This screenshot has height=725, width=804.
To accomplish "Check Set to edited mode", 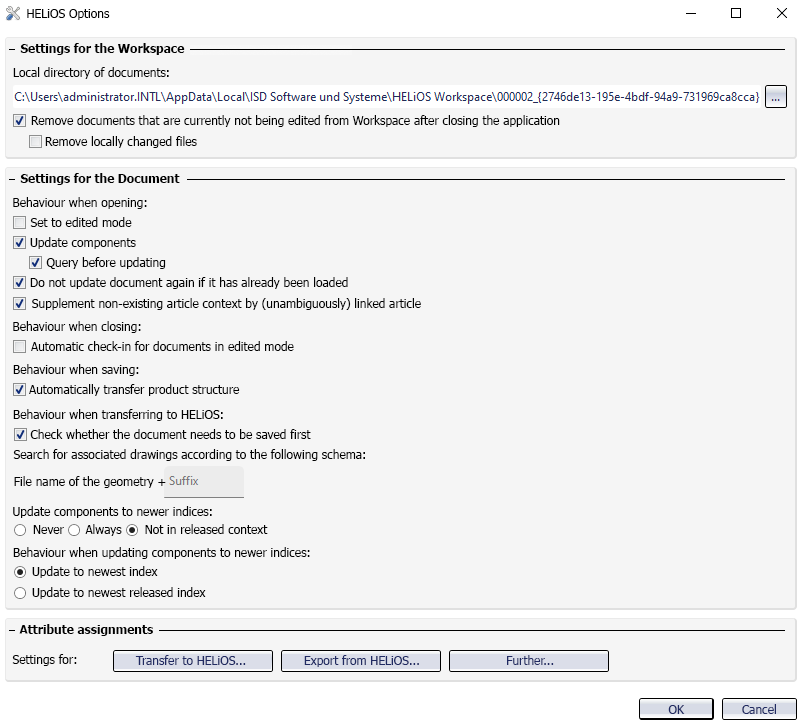I will [x=20, y=223].
